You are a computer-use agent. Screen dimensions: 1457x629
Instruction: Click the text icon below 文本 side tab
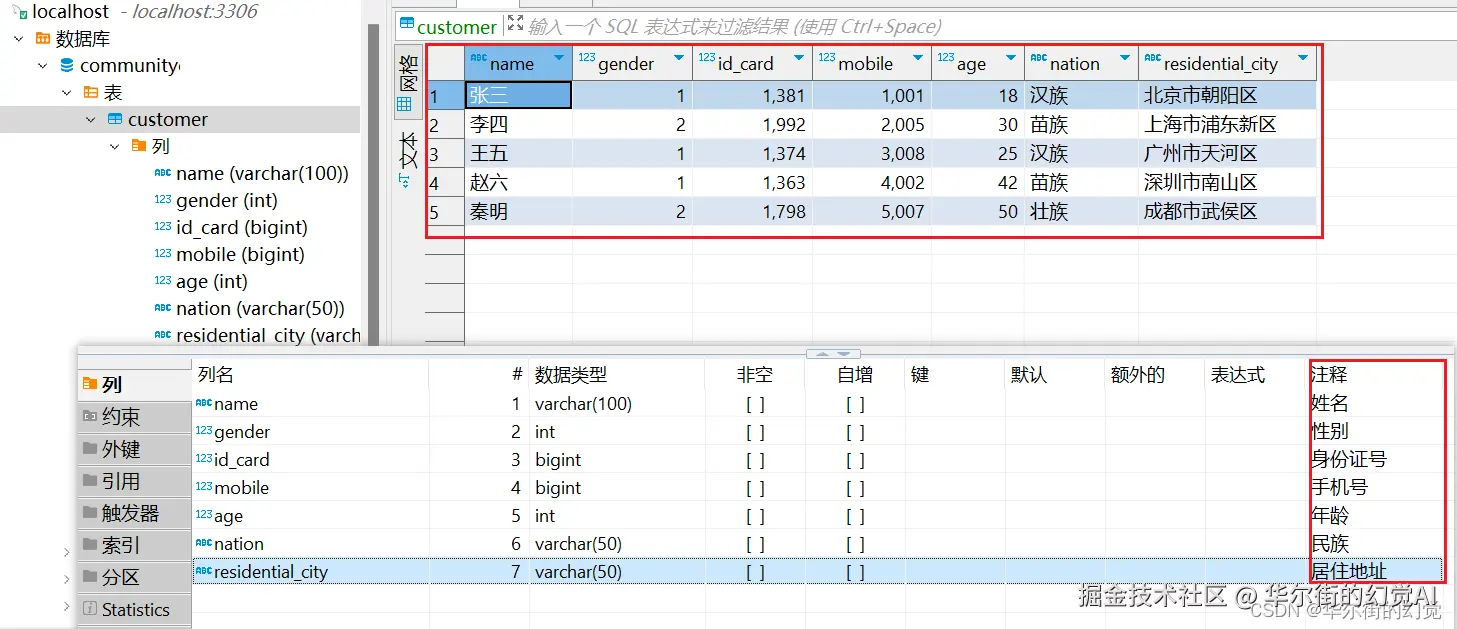[x=405, y=181]
